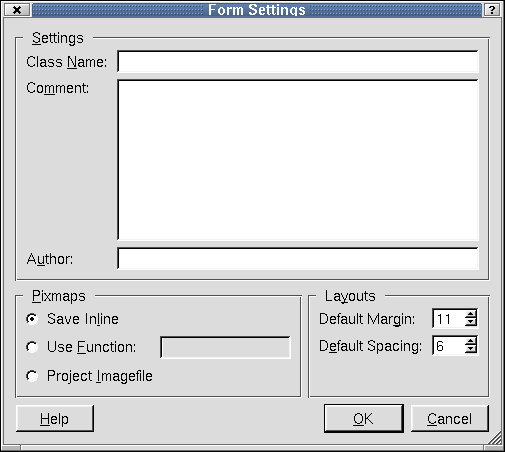Image resolution: width=505 pixels, height=452 pixels.
Task: Increase Default Spacing with up arrow
Action: pos(471,341)
